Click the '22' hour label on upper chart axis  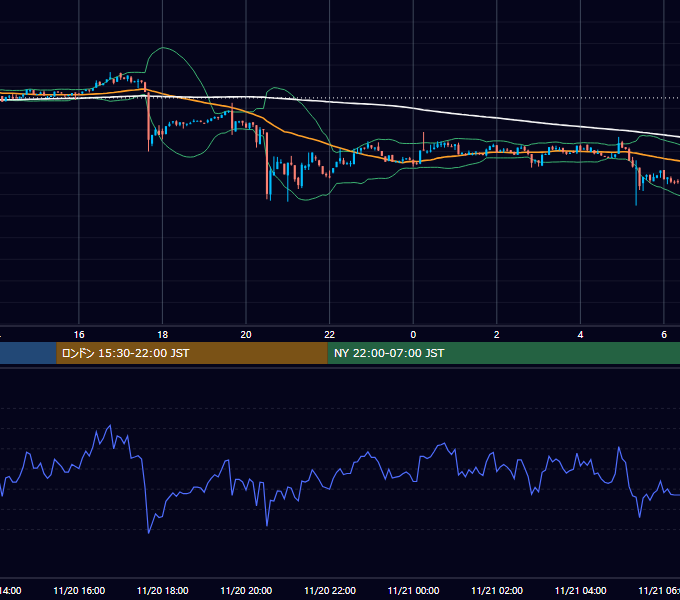coord(330,335)
